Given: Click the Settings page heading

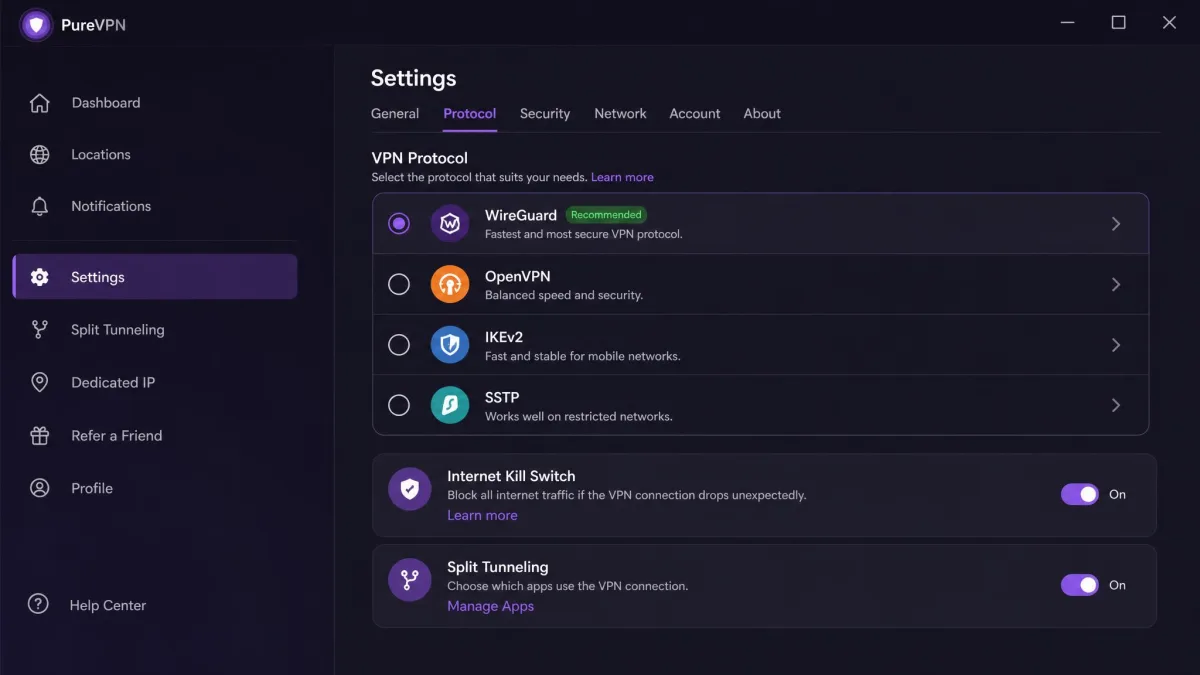Looking at the screenshot, I should [x=413, y=78].
